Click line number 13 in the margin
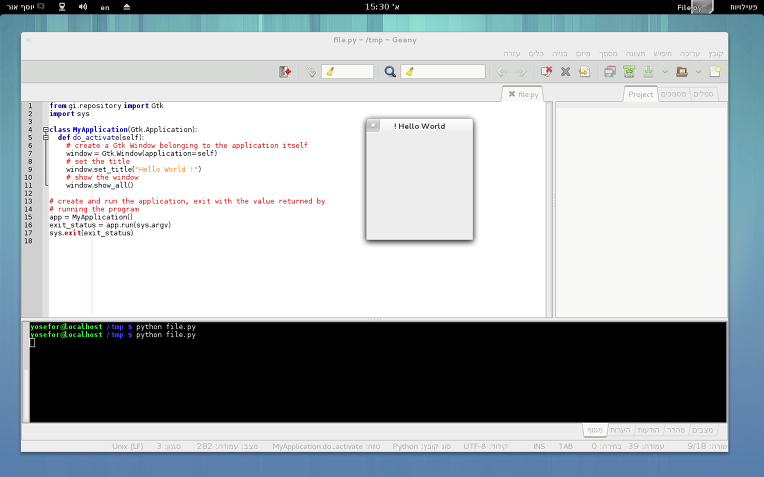764x477 pixels. pos(28,201)
